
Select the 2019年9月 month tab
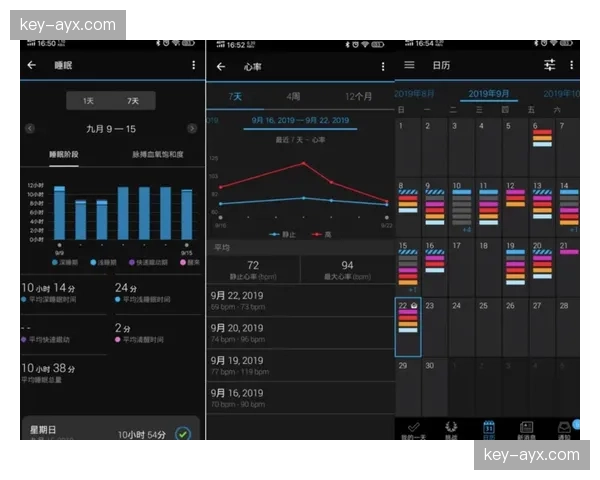(x=489, y=94)
